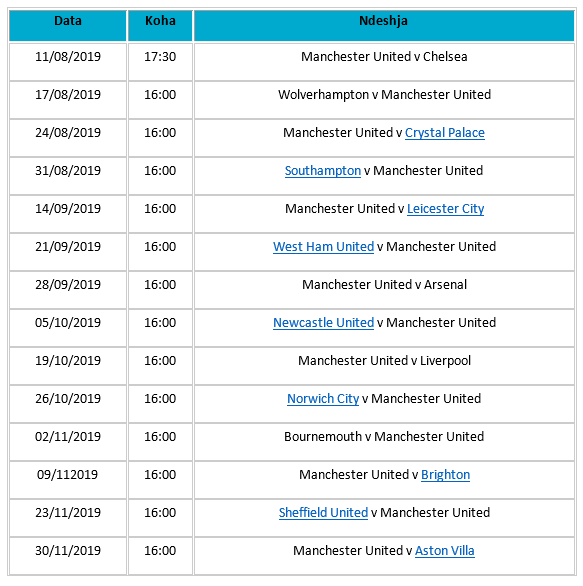
Task: Visit the Newcastle United link
Action: pyautogui.click(x=323, y=323)
